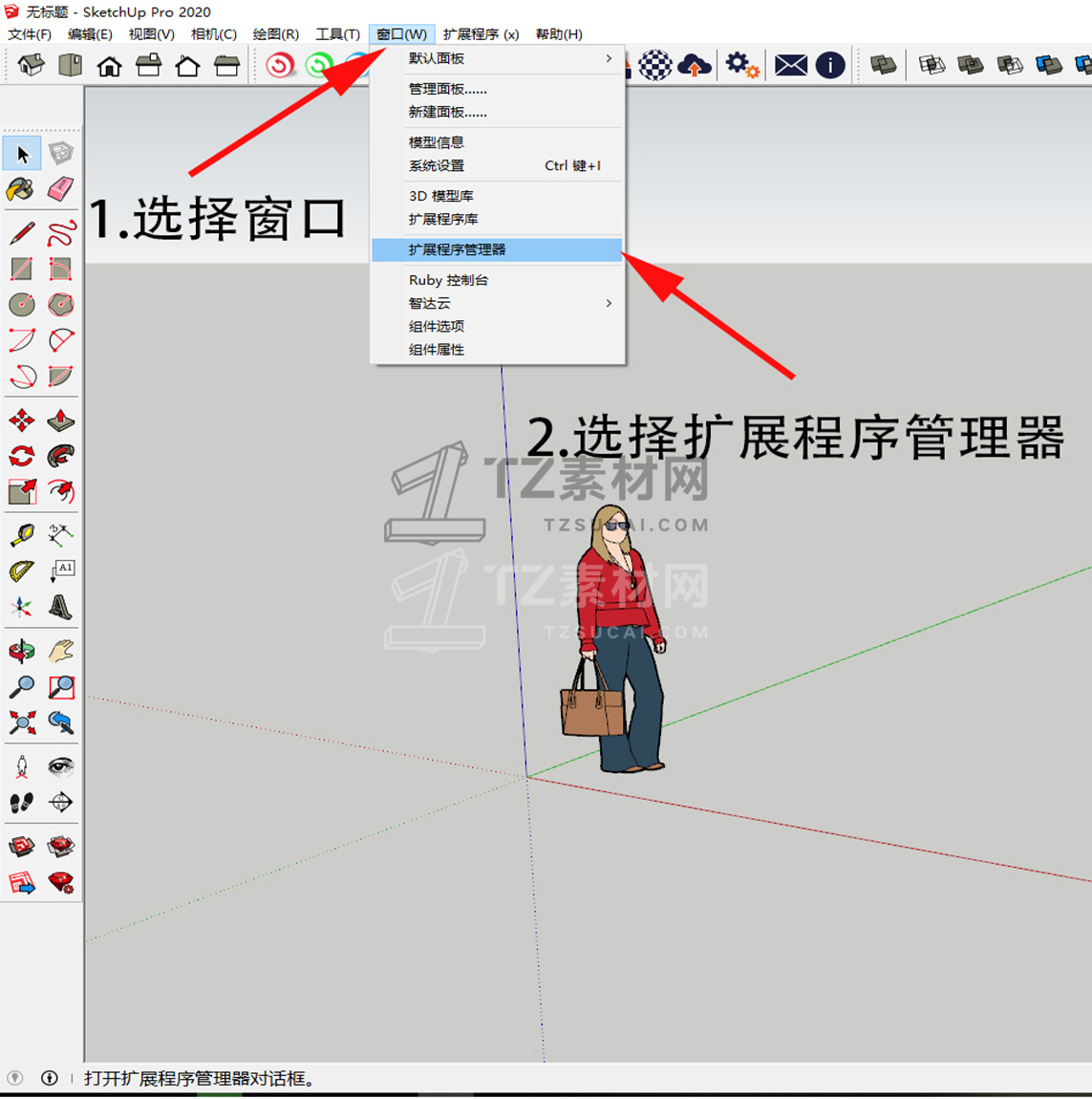Select the Section Plane tool
This screenshot has width=1092, height=1099.
(x=61, y=803)
